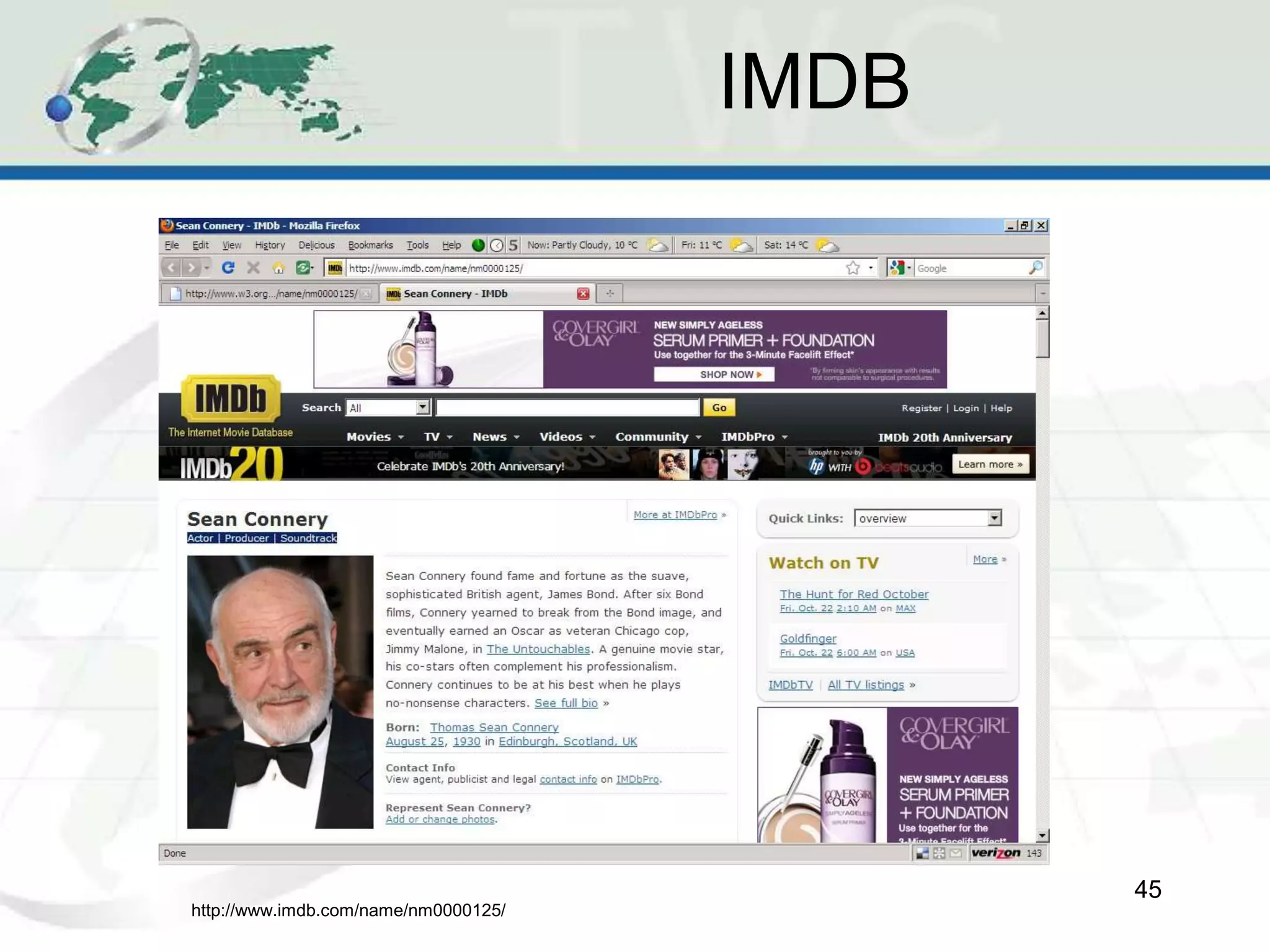The width and height of the screenshot is (1270, 952).
Task: Click the Firefox icon in the title bar
Action: [x=167, y=225]
